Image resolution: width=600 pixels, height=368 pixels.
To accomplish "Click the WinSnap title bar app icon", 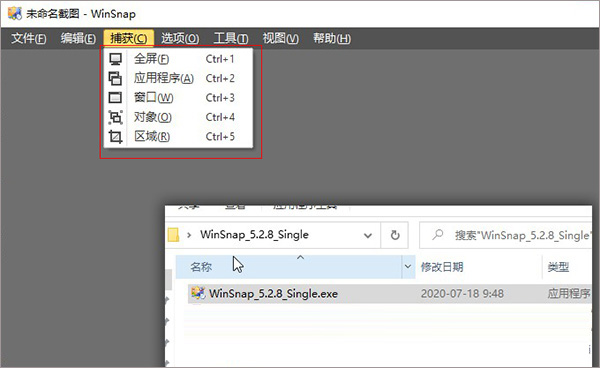I will pyautogui.click(x=15, y=13).
